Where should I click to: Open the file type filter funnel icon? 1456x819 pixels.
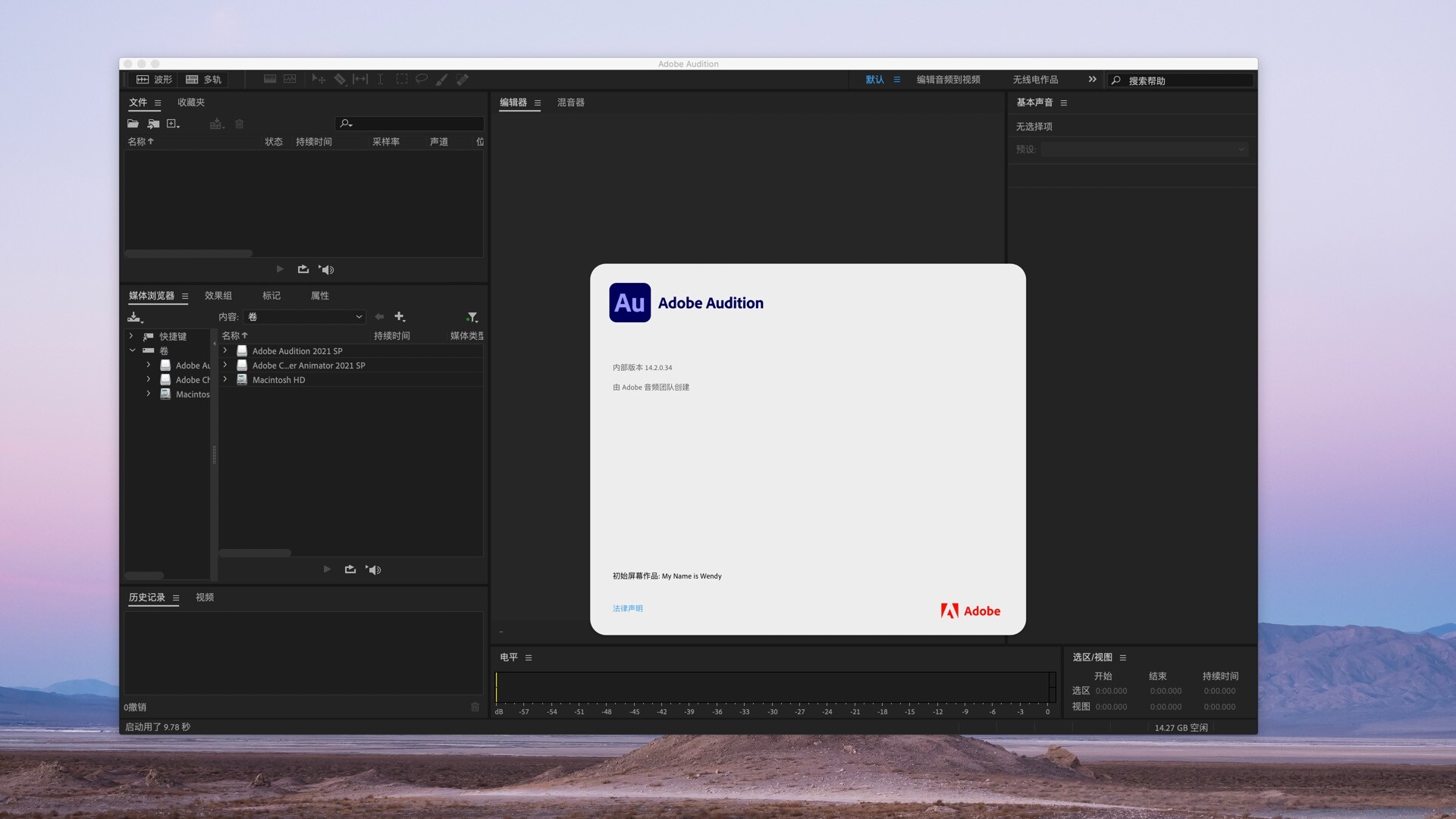coord(472,317)
